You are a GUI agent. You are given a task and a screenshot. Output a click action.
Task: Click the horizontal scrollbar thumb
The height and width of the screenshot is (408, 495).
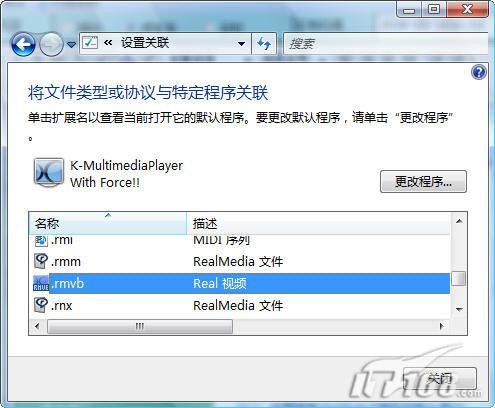pos(140,326)
